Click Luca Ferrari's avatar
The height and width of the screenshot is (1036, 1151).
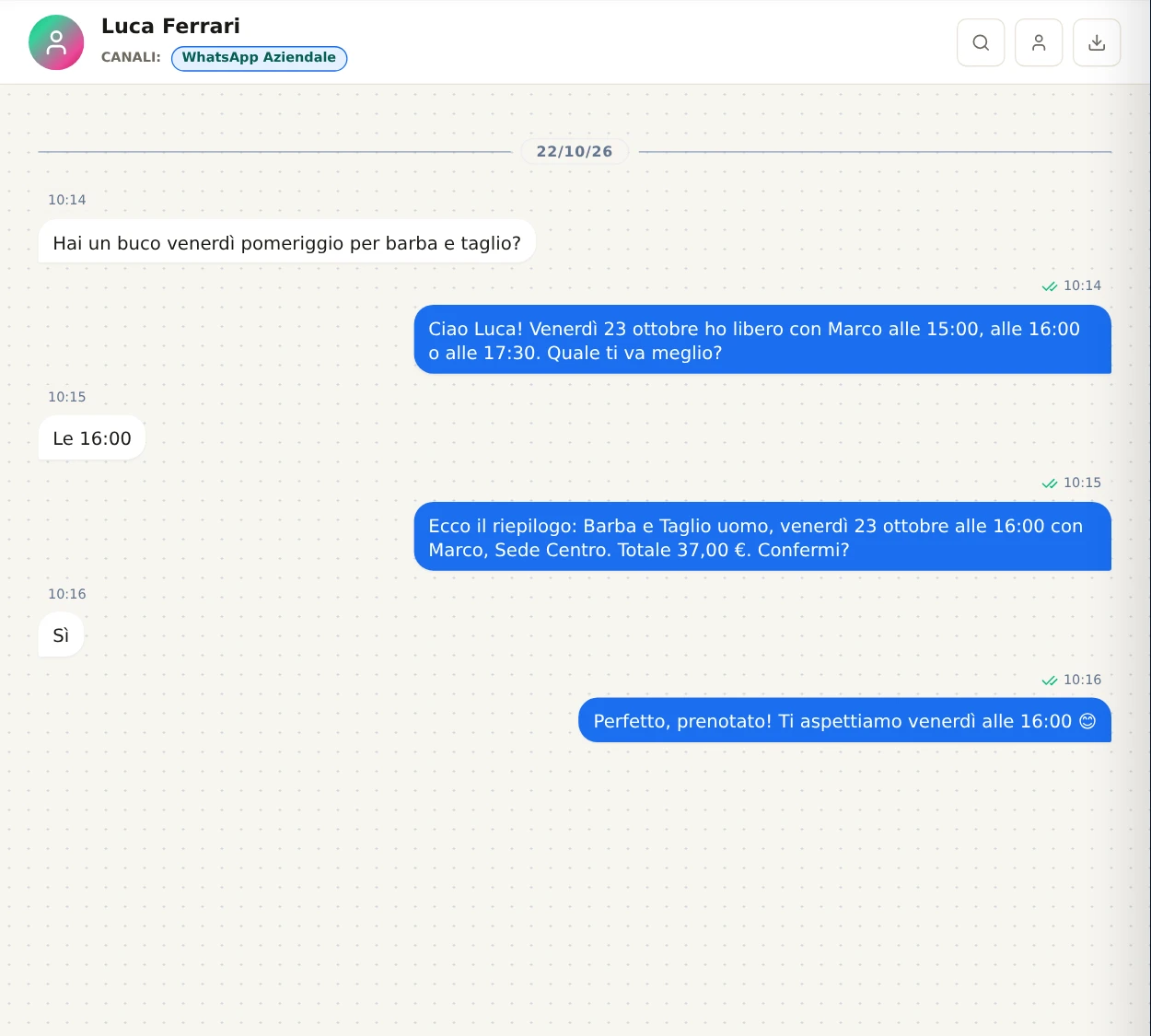point(56,42)
